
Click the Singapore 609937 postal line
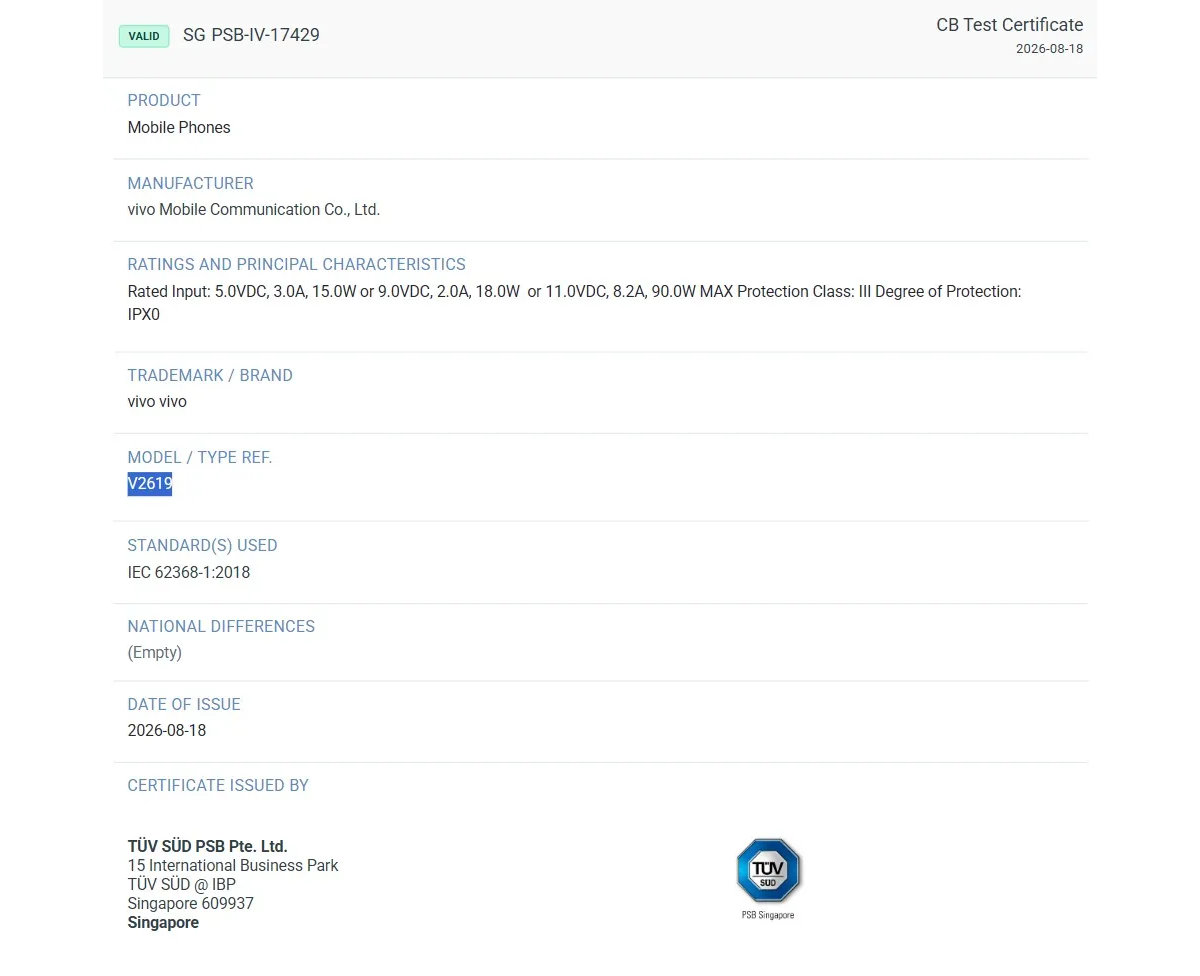coord(191,903)
